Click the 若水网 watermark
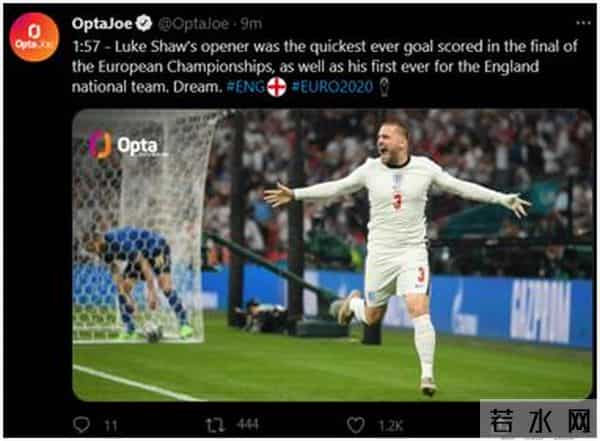This screenshot has height=441, width=600. pyautogui.click(x=539, y=420)
